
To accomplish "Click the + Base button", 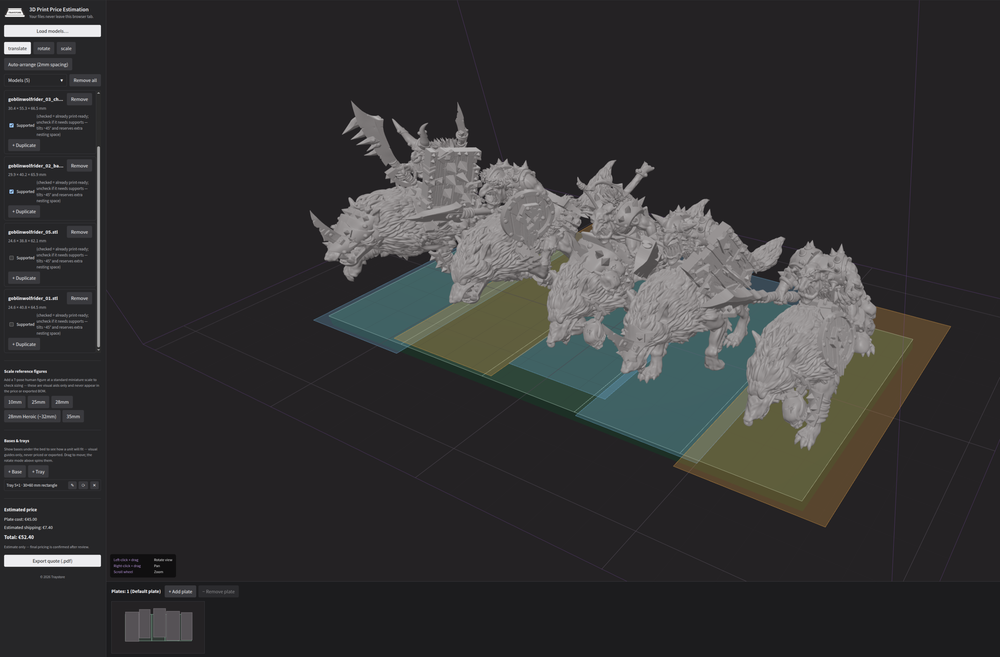I will (x=15, y=472).
